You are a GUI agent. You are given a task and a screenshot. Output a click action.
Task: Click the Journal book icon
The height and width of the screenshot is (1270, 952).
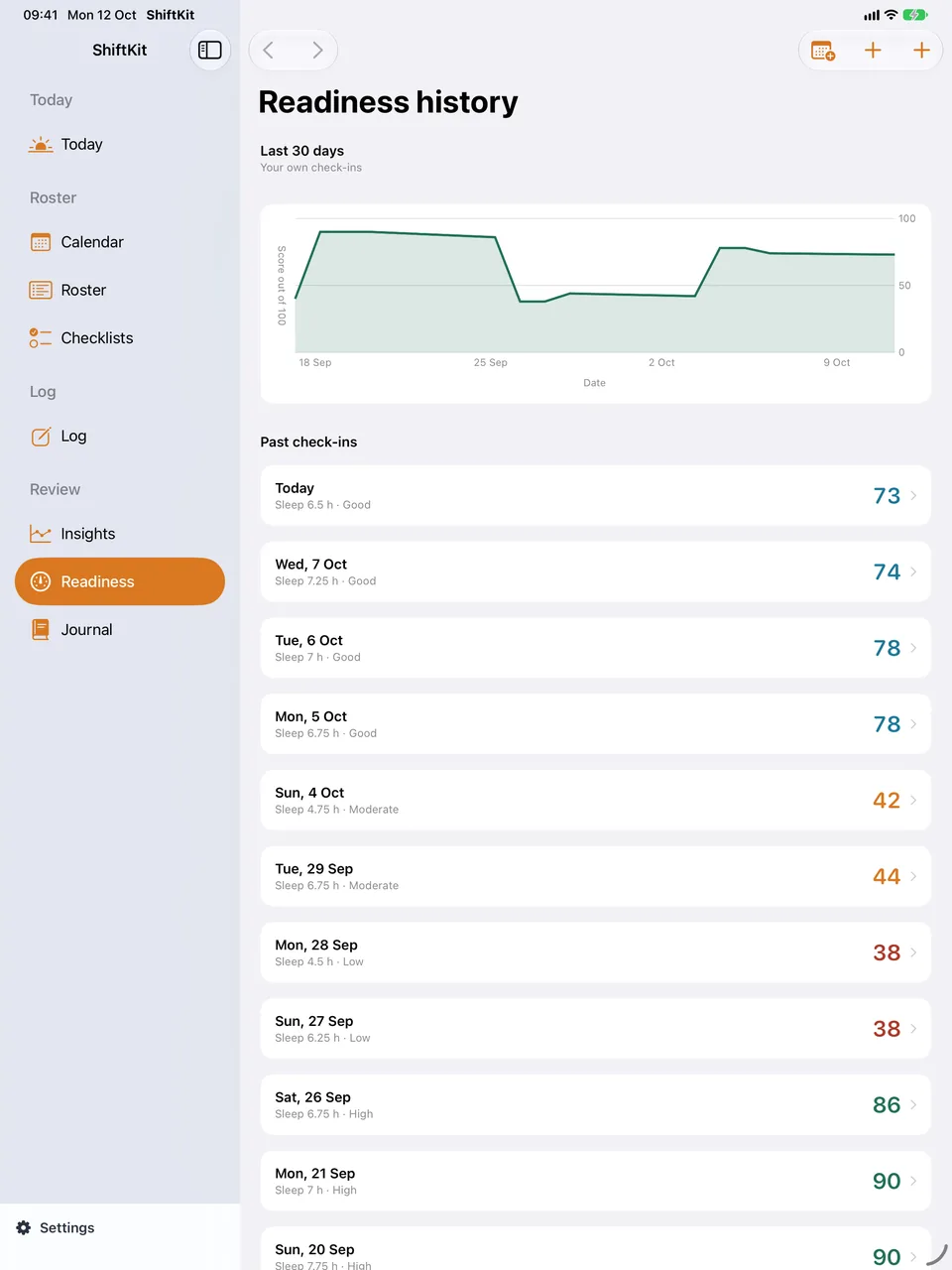click(41, 629)
